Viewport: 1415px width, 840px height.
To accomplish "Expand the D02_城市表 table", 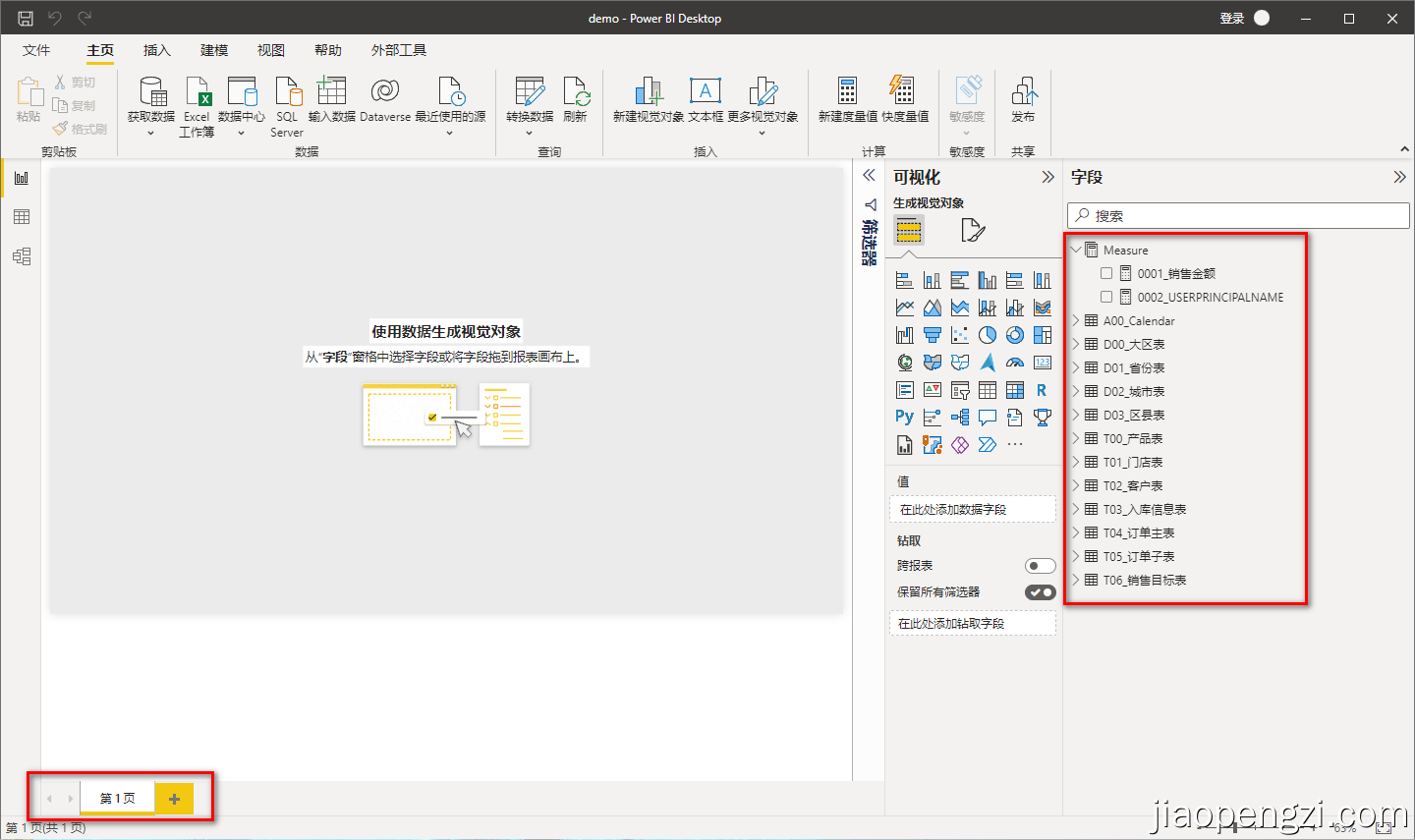I will (x=1076, y=391).
